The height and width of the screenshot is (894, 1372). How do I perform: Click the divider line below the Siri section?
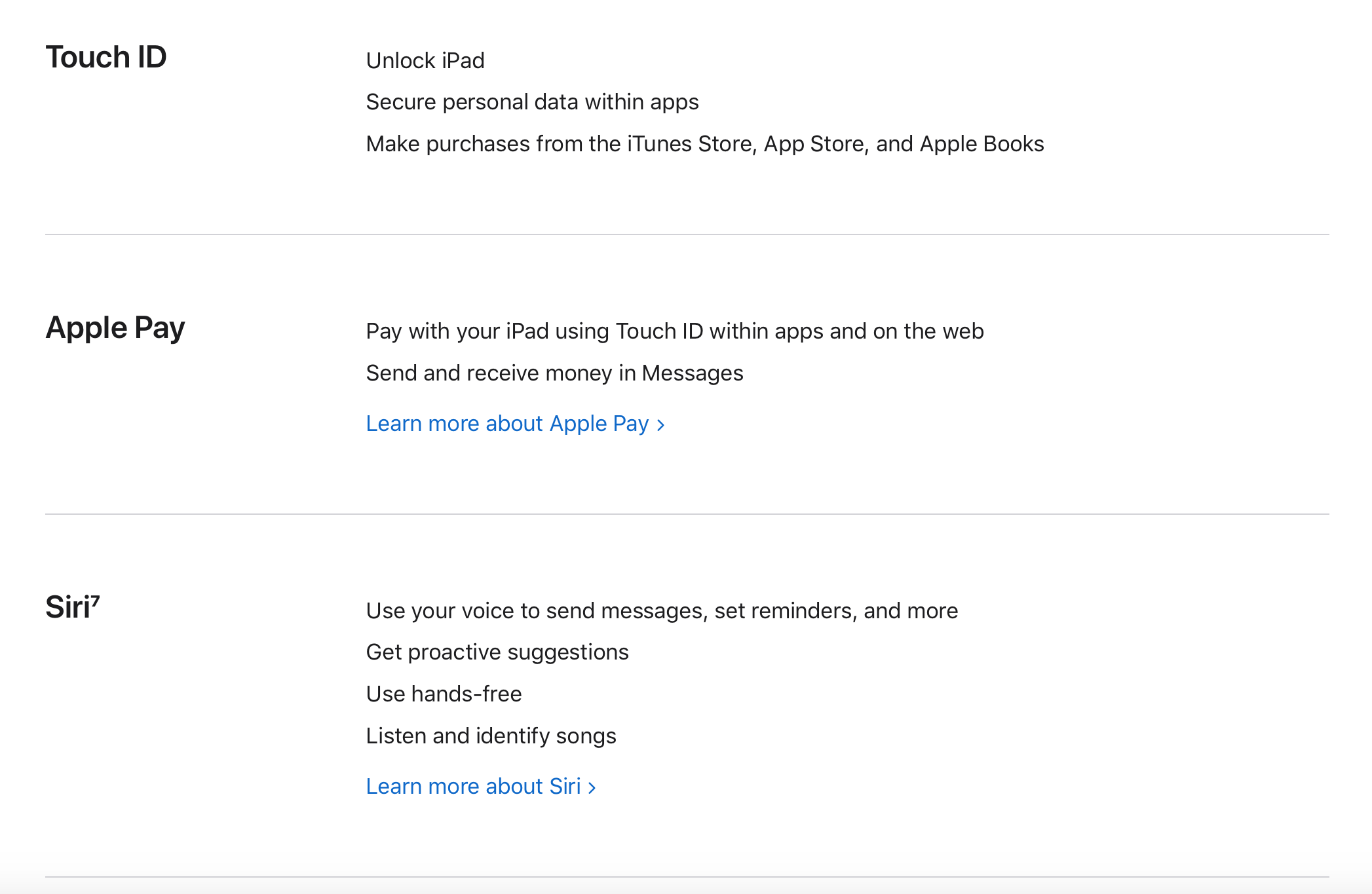tap(687, 877)
